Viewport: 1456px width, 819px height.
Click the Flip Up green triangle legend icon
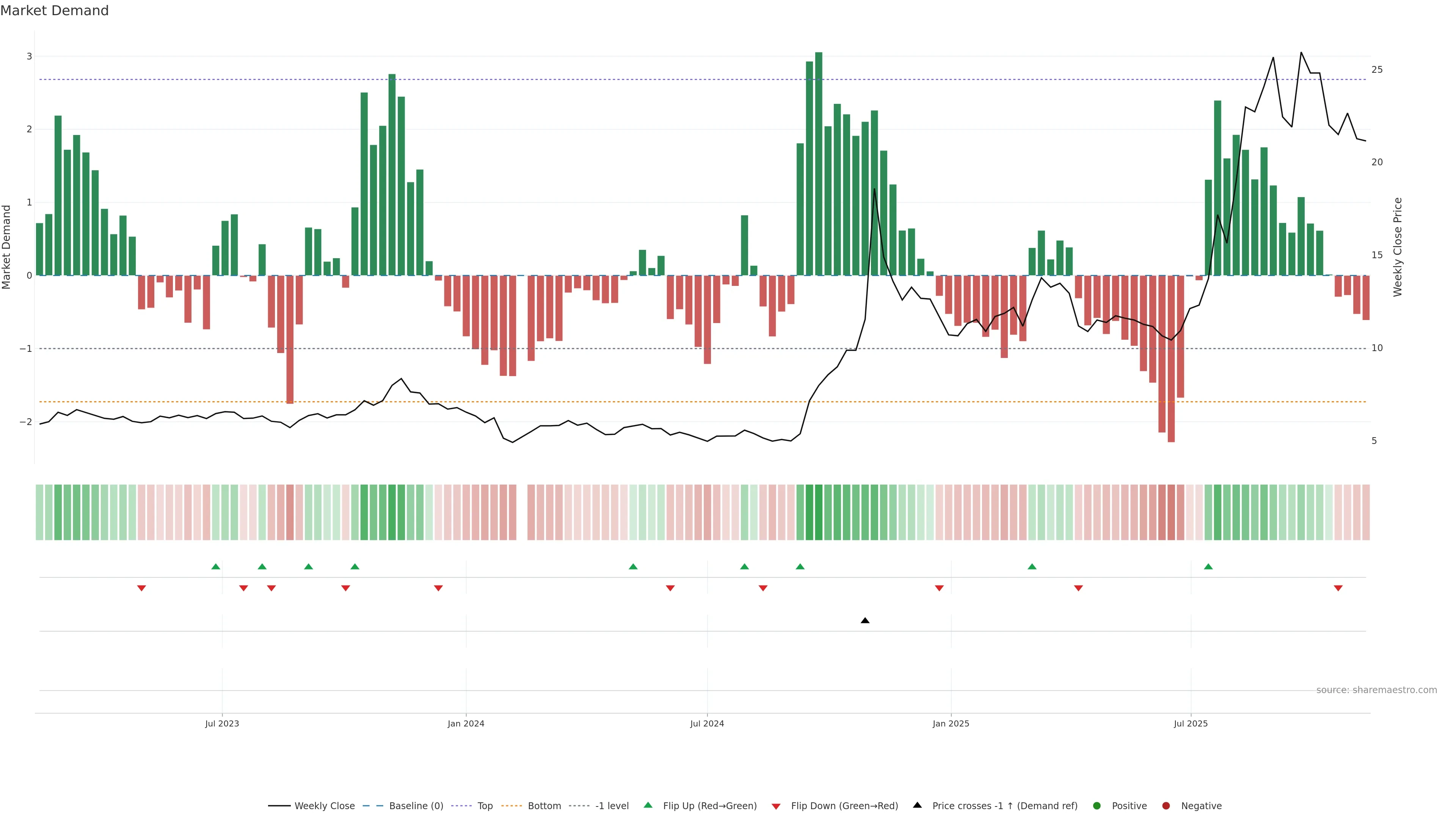tap(648, 805)
